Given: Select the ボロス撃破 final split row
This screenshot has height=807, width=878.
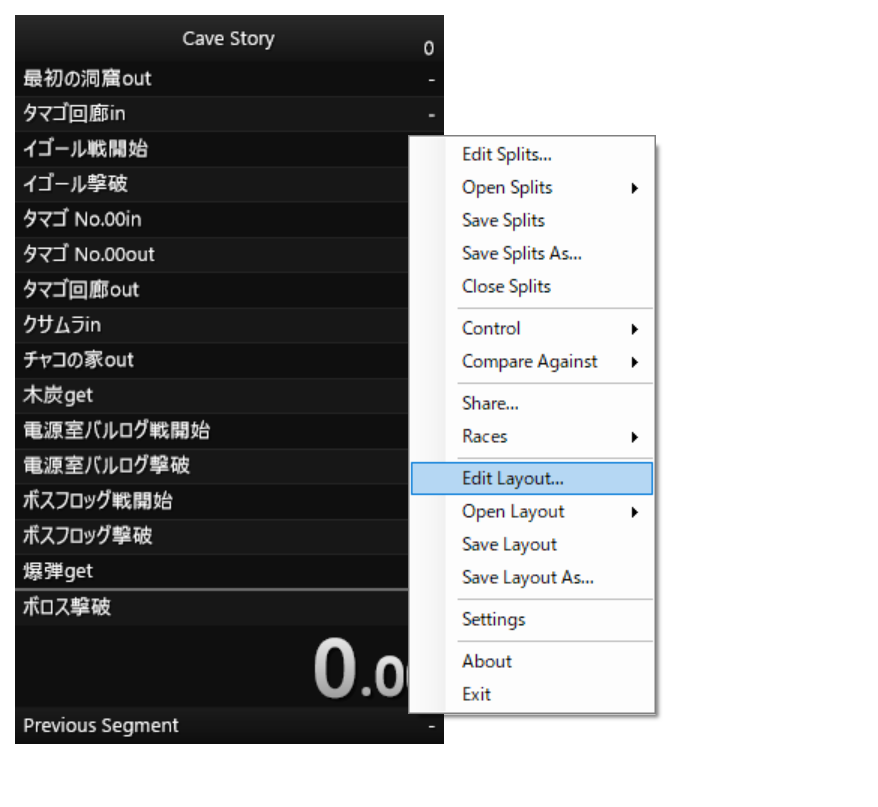Looking at the screenshot, I should (212, 608).
